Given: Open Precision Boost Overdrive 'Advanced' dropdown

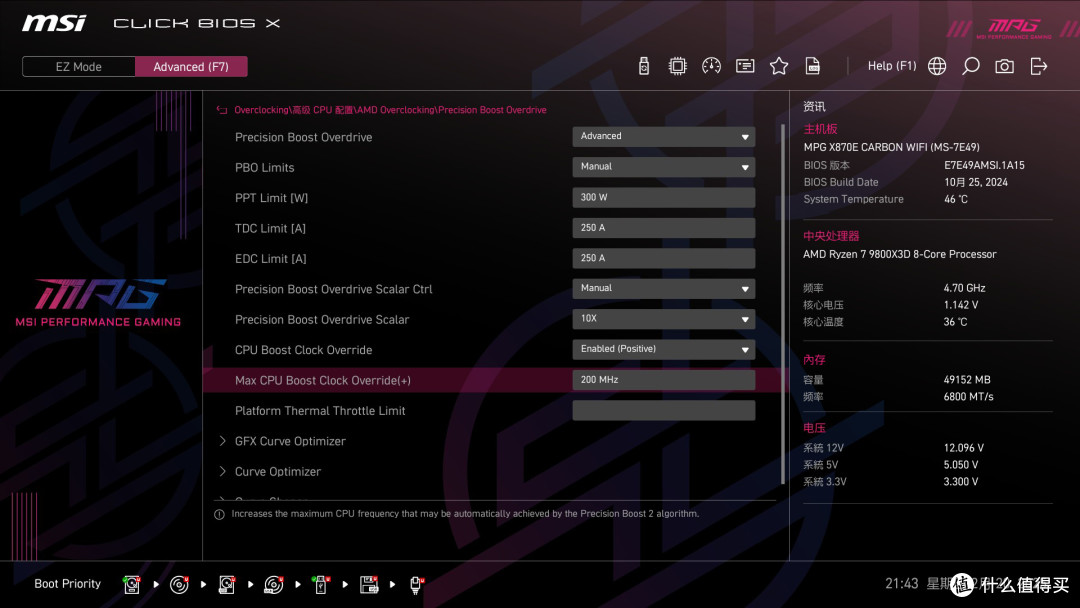Looking at the screenshot, I should (663, 136).
